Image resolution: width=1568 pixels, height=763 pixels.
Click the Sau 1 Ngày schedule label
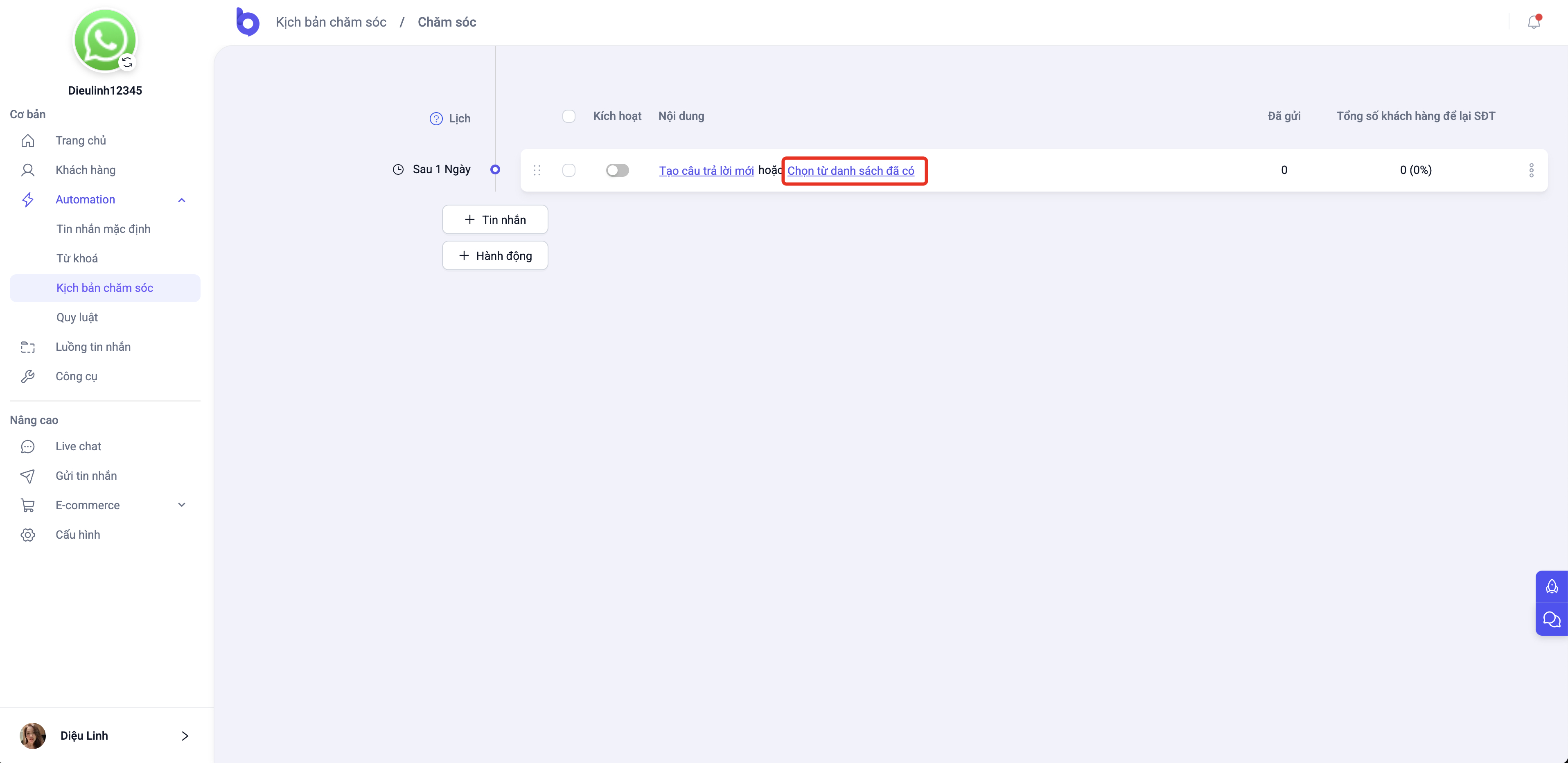click(441, 169)
